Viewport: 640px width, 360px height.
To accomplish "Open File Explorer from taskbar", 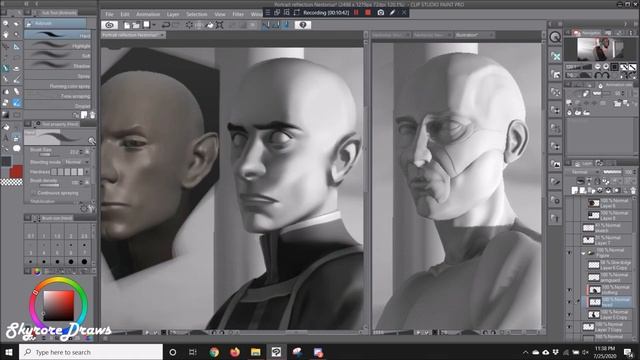I will [x=256, y=352].
